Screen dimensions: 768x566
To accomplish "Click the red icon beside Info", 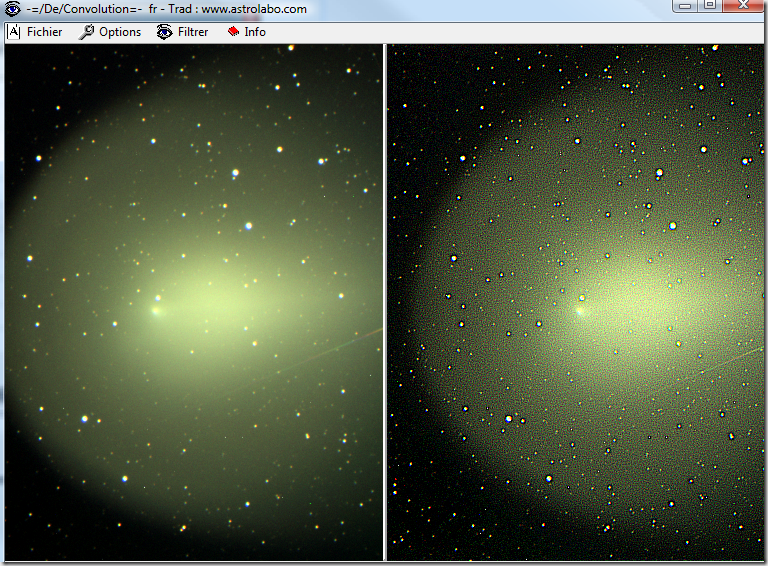I will click(x=233, y=32).
